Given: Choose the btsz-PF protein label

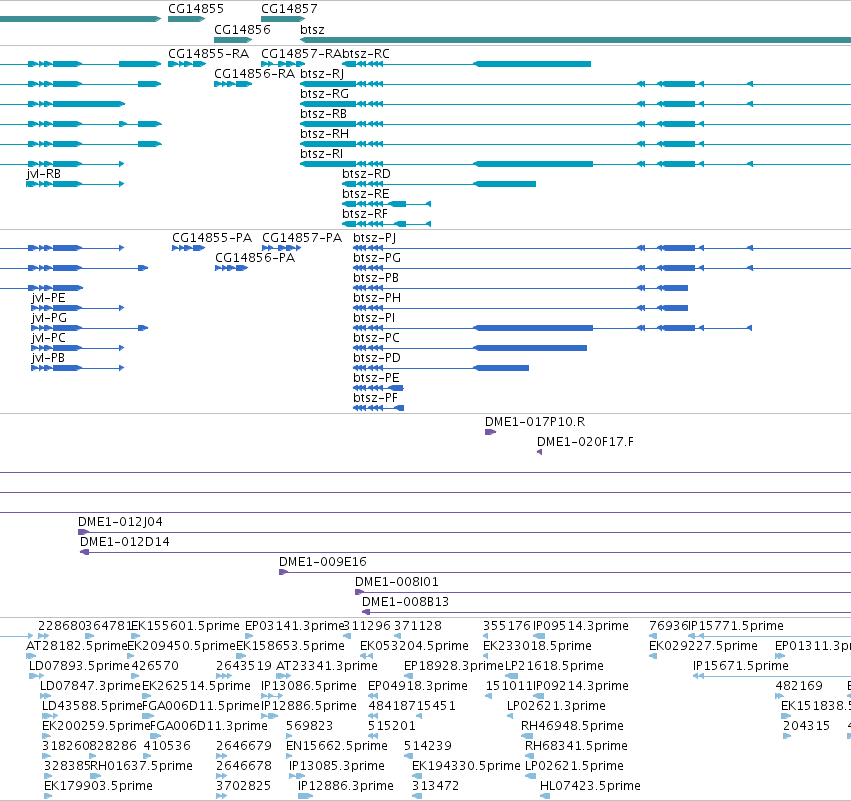Looking at the screenshot, I should click(x=376, y=399).
